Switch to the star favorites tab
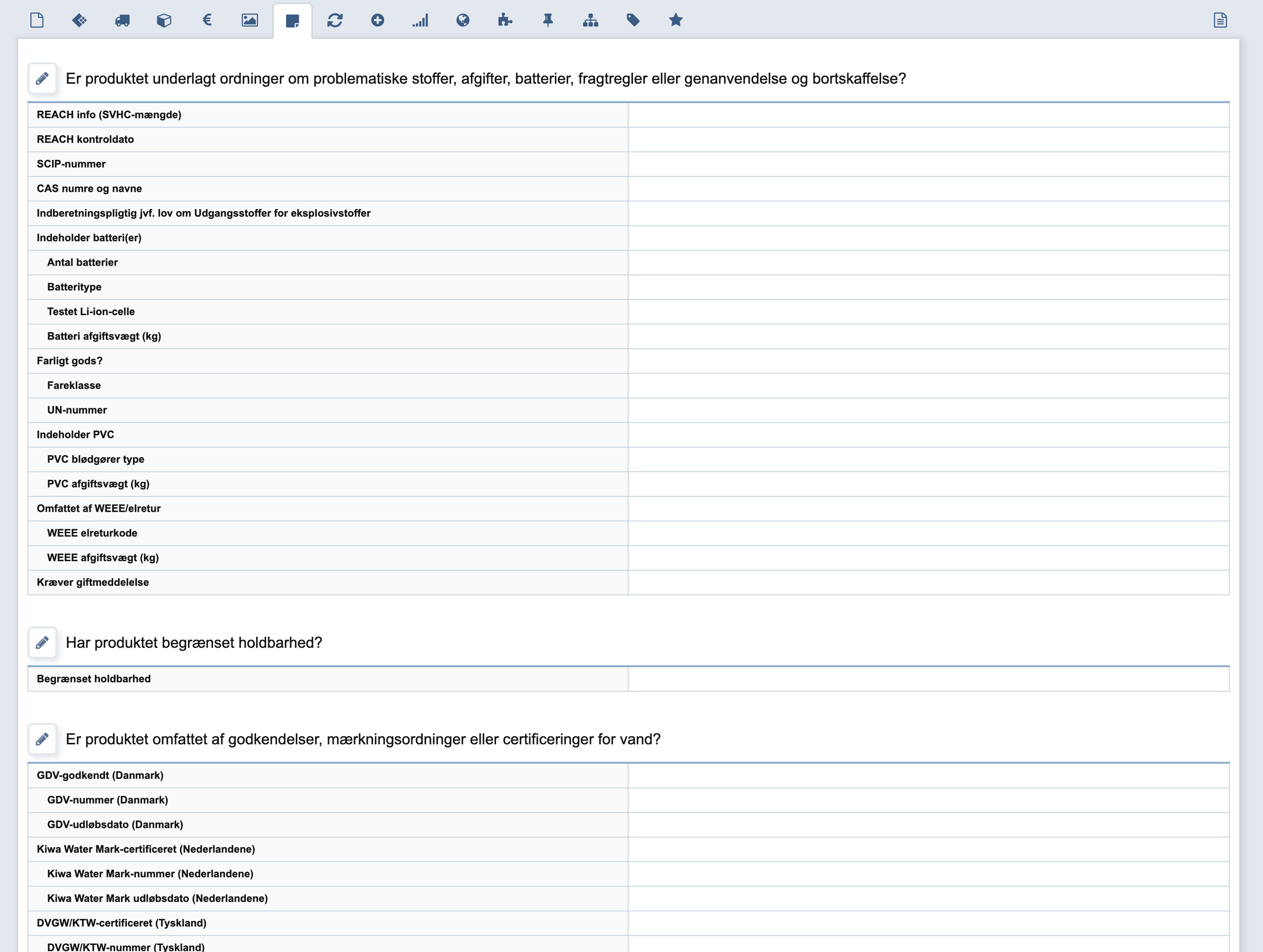Viewport: 1263px width, 952px height. (x=675, y=21)
